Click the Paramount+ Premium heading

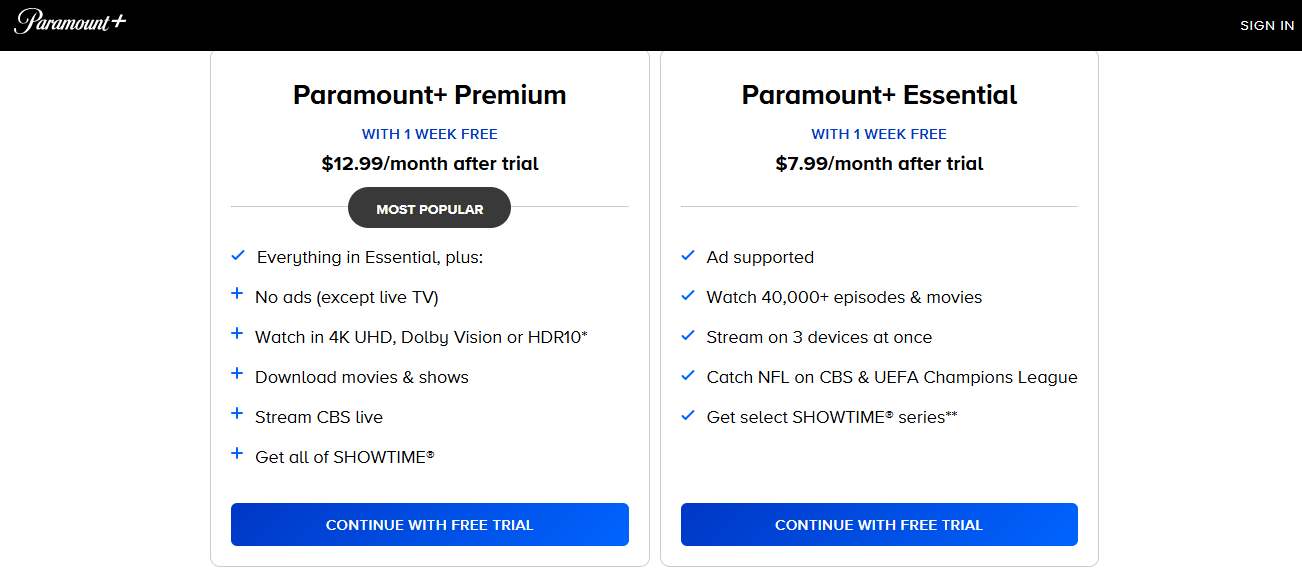429,95
